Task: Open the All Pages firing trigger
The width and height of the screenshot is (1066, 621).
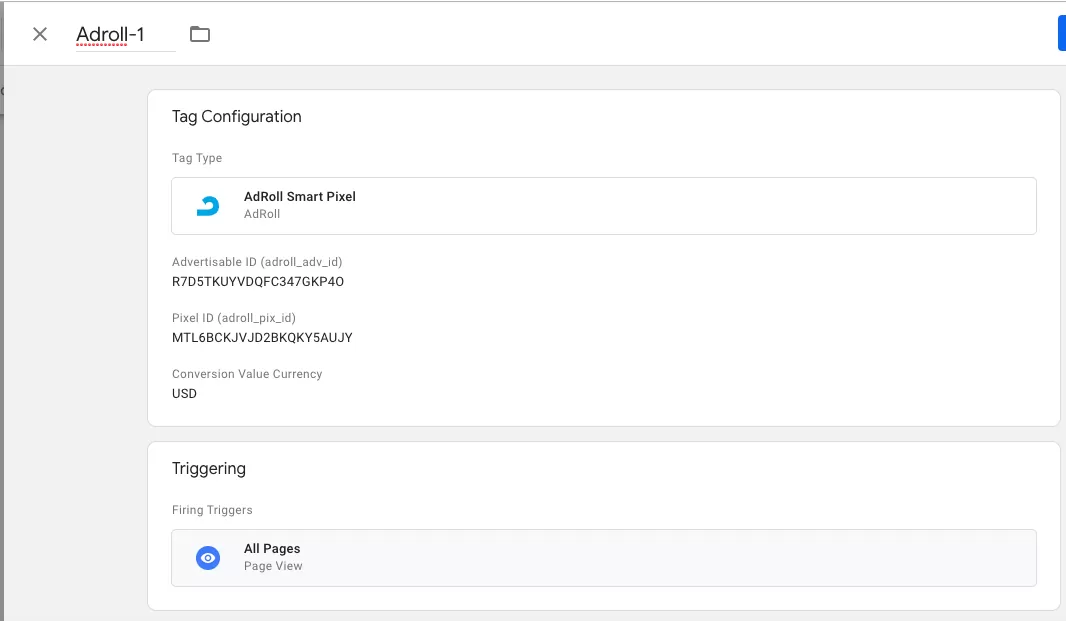Action: [x=604, y=558]
